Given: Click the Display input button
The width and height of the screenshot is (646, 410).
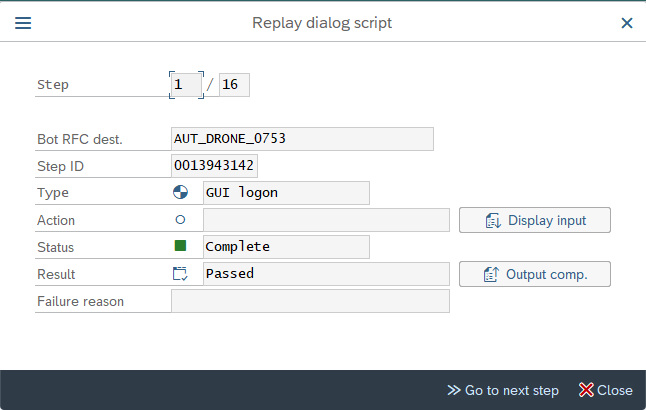Looking at the screenshot, I should [x=534, y=220].
